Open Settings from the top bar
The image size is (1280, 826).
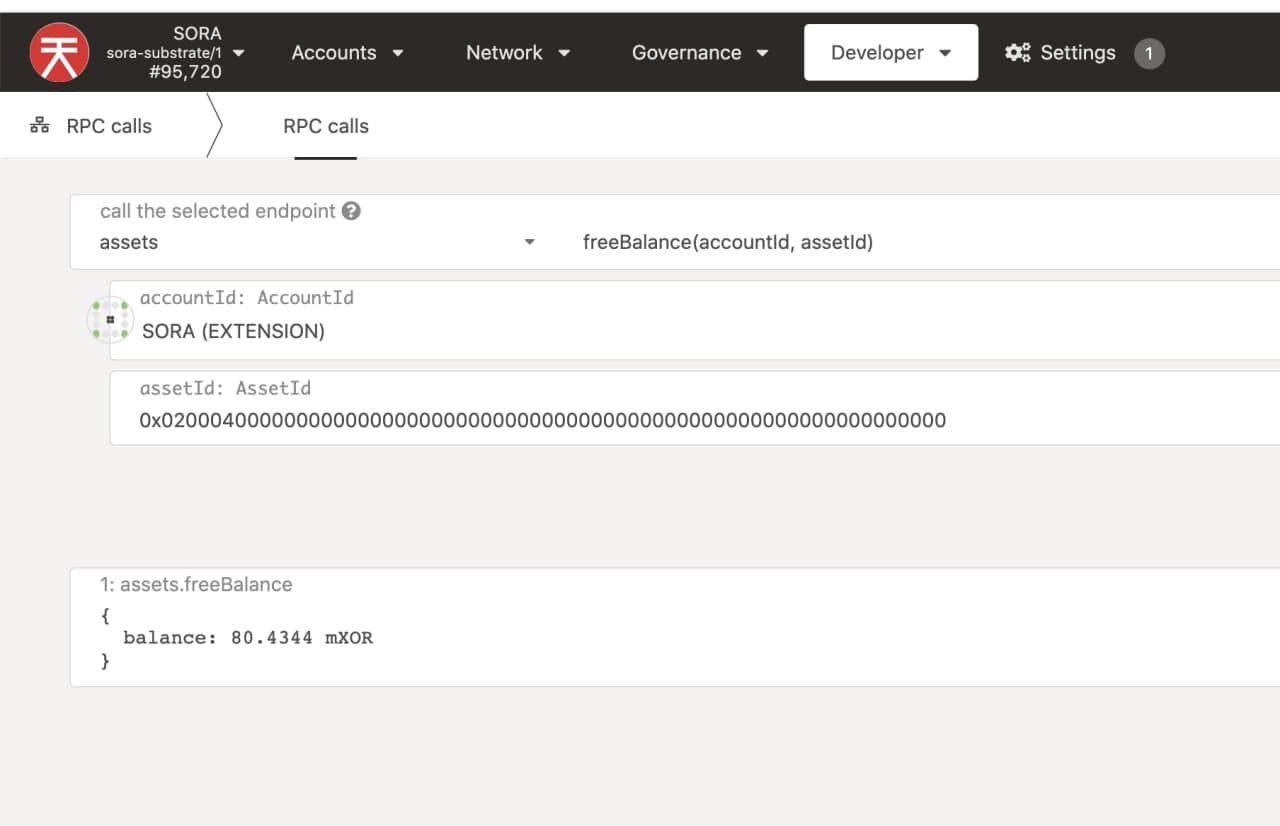pos(1078,53)
